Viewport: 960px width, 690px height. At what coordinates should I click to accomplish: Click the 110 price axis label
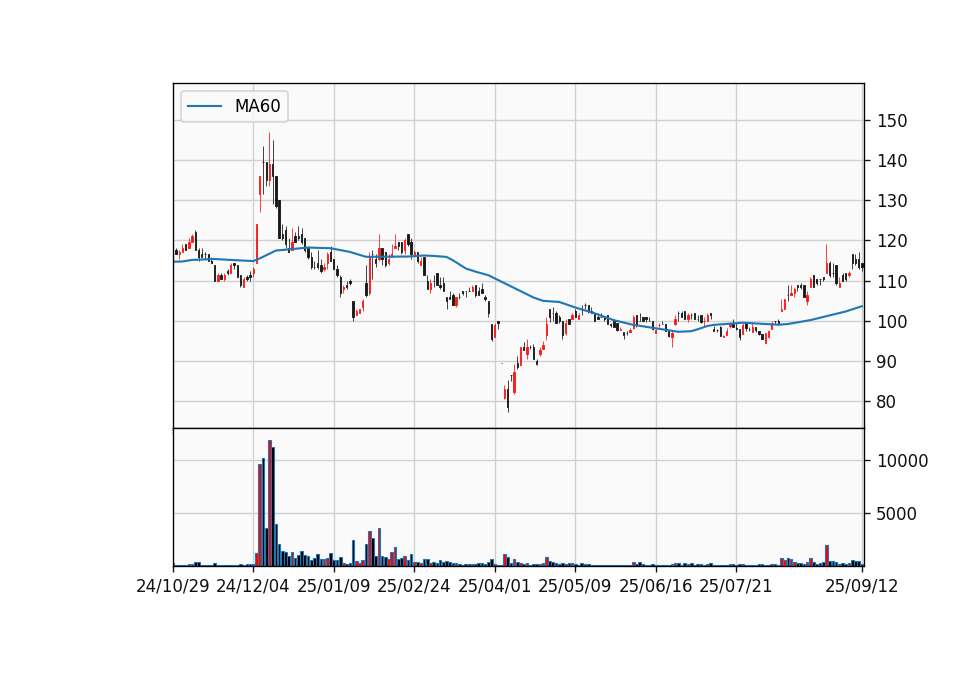click(x=892, y=282)
